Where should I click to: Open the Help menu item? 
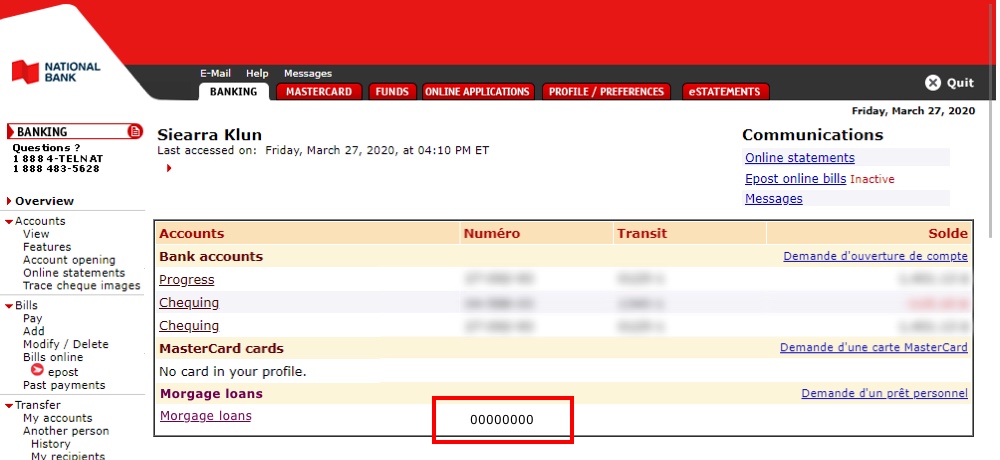tap(257, 73)
